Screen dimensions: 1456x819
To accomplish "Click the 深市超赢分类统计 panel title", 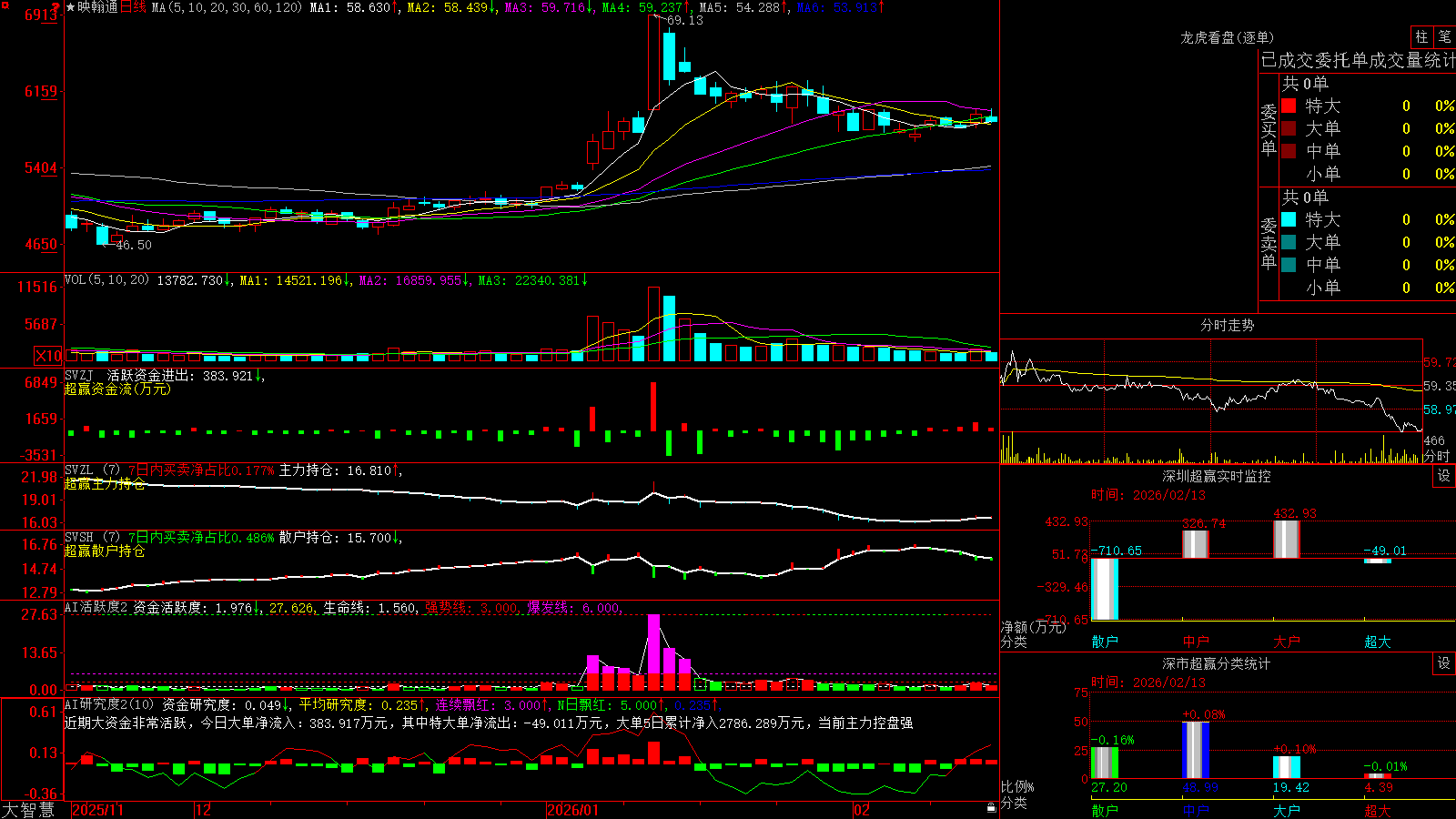I will click(x=1217, y=663).
